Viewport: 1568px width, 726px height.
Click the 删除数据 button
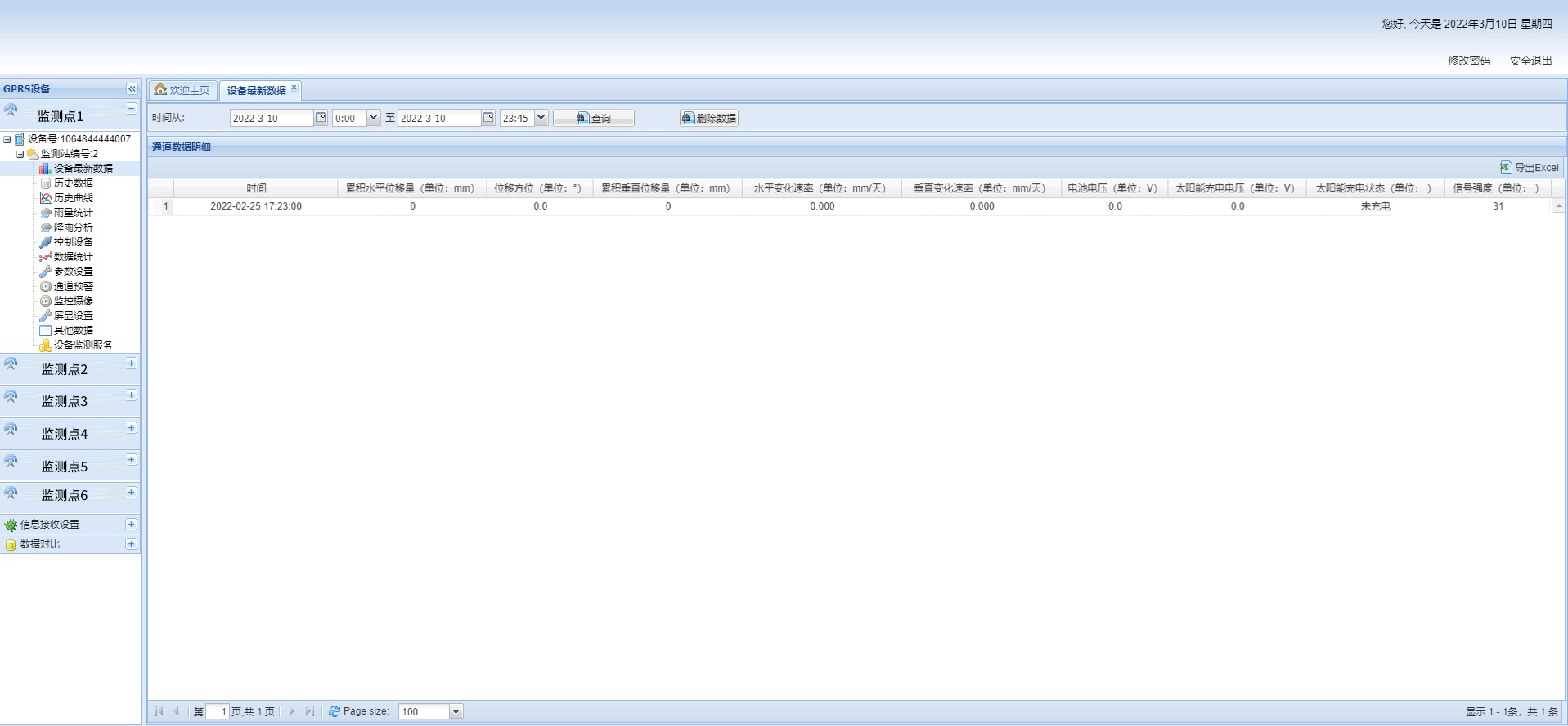pos(708,119)
